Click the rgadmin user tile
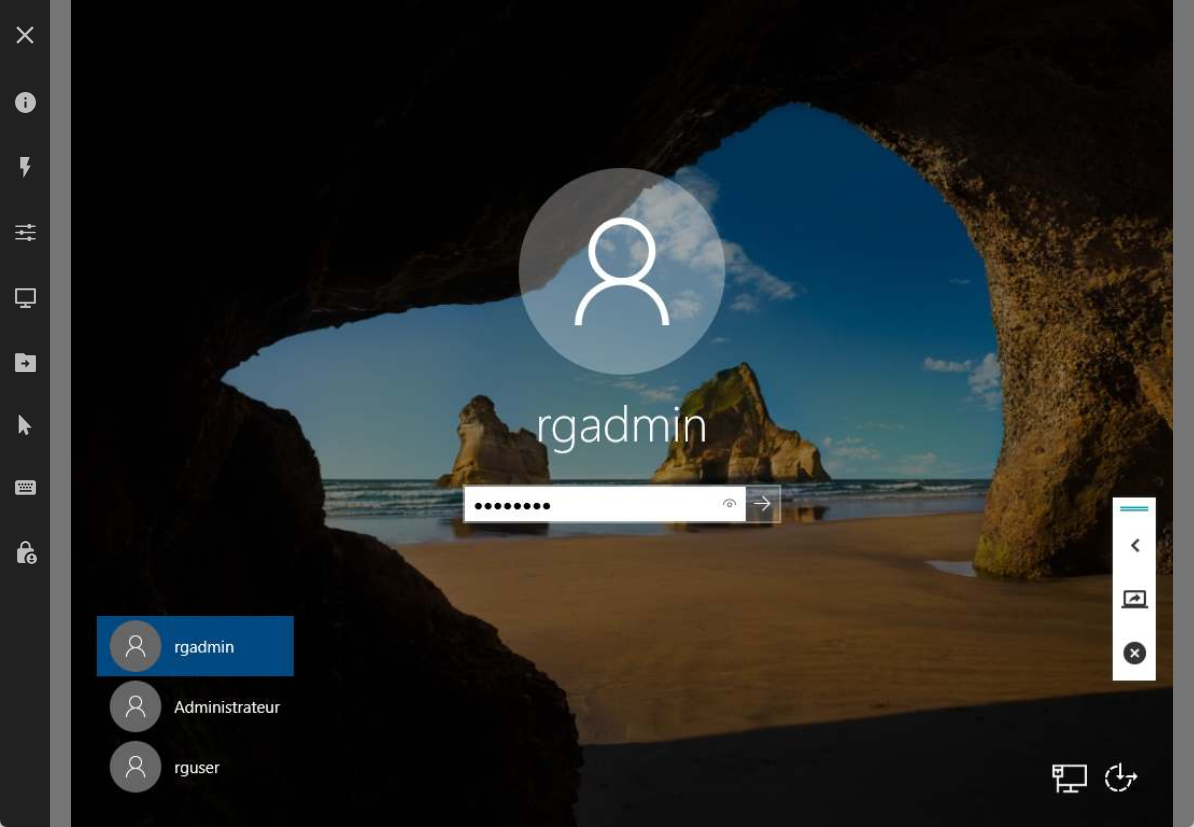1194x827 pixels. point(195,646)
